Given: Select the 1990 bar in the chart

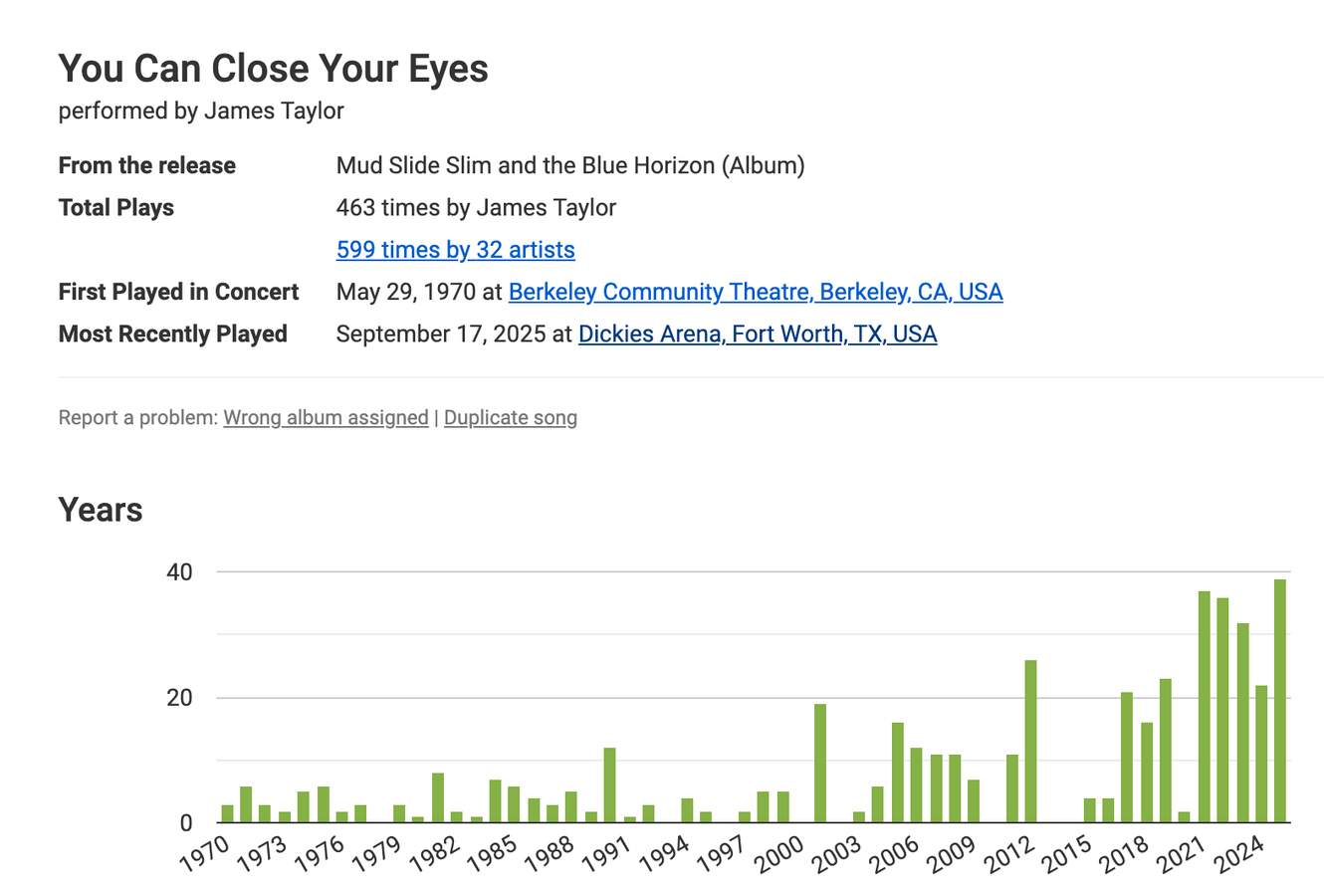Looking at the screenshot, I should [610, 785].
